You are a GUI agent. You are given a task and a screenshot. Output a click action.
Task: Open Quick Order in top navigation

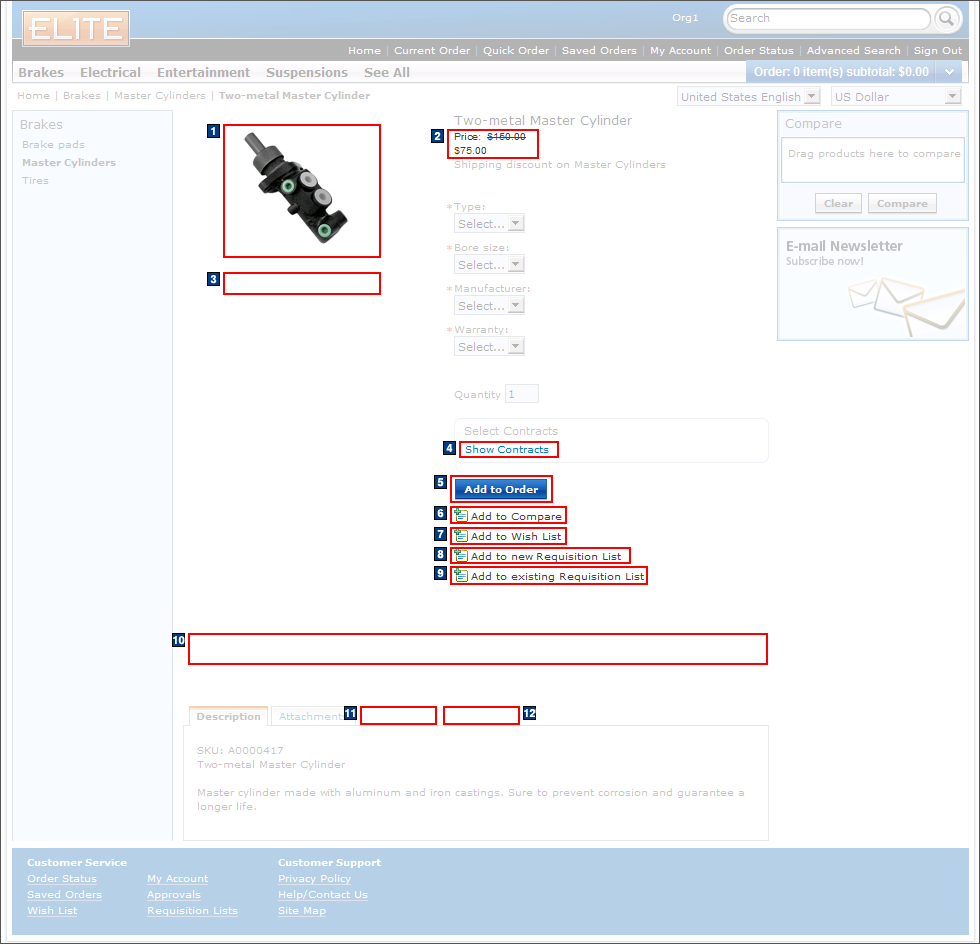516,50
